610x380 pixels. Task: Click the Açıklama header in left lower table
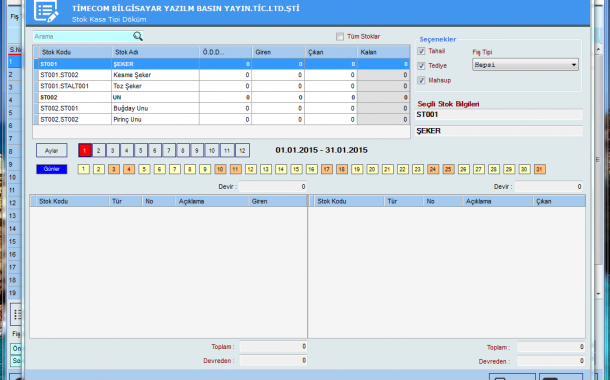212,201
